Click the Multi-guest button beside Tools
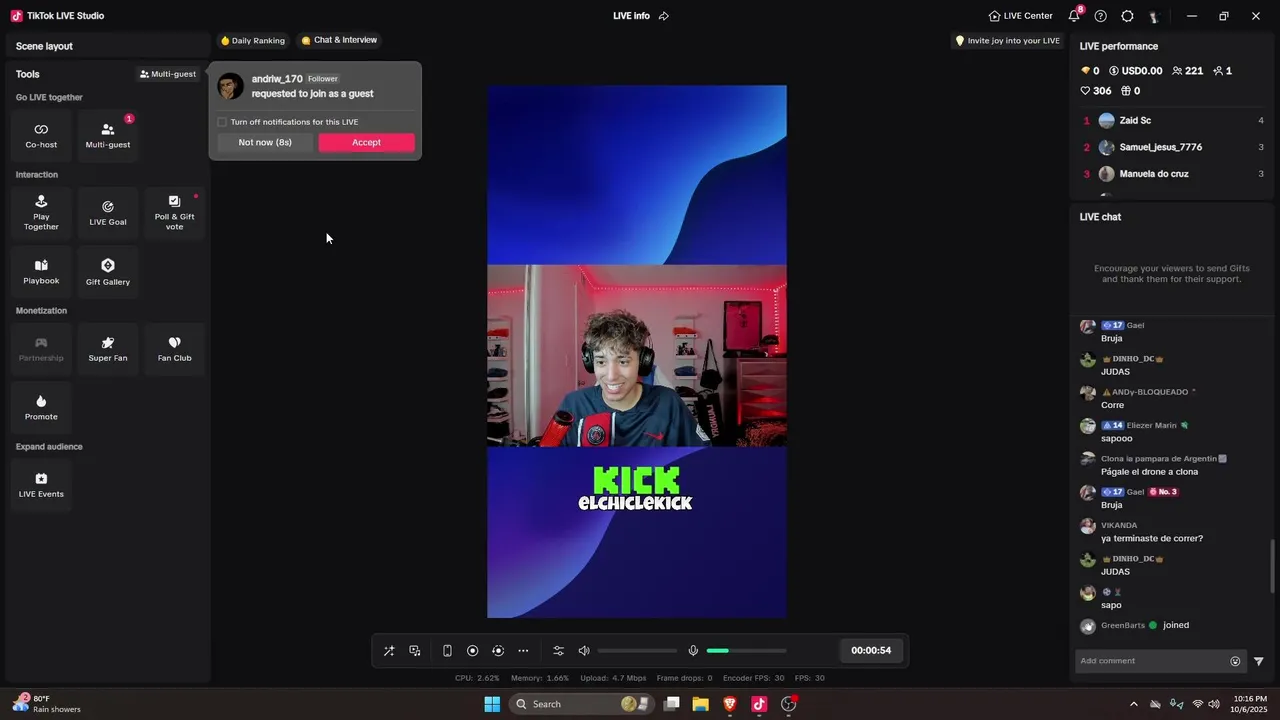This screenshot has width=1280, height=720. click(x=168, y=74)
